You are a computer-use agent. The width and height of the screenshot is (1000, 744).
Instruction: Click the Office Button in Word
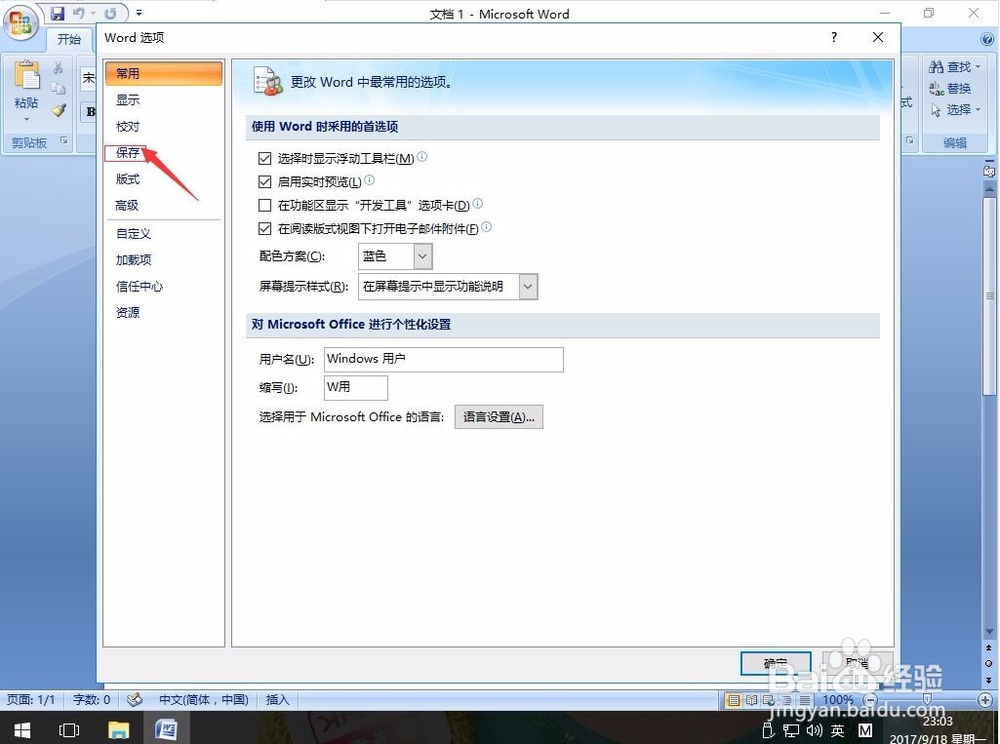(x=20, y=24)
